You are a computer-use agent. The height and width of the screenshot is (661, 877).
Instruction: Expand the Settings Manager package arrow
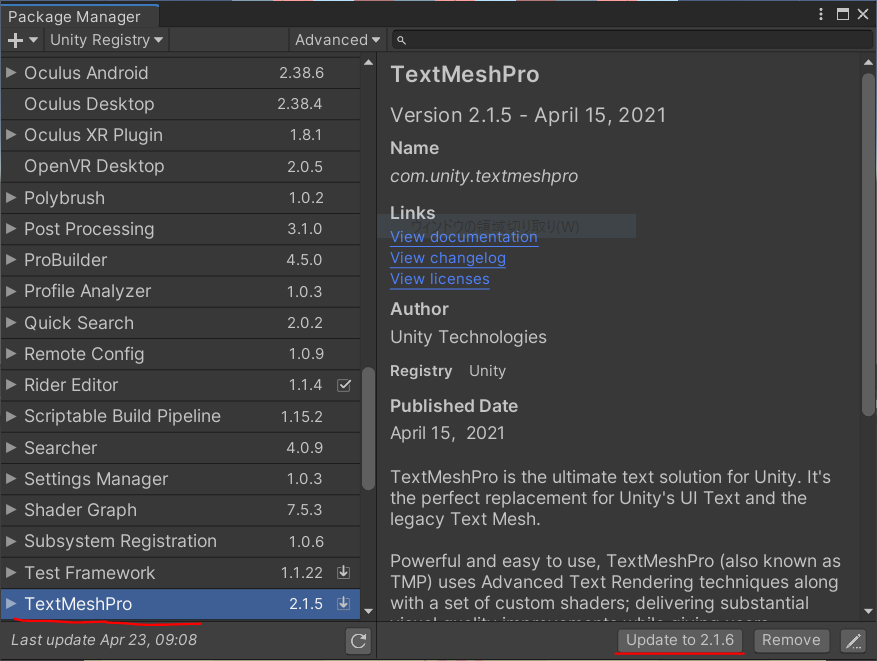(10, 478)
